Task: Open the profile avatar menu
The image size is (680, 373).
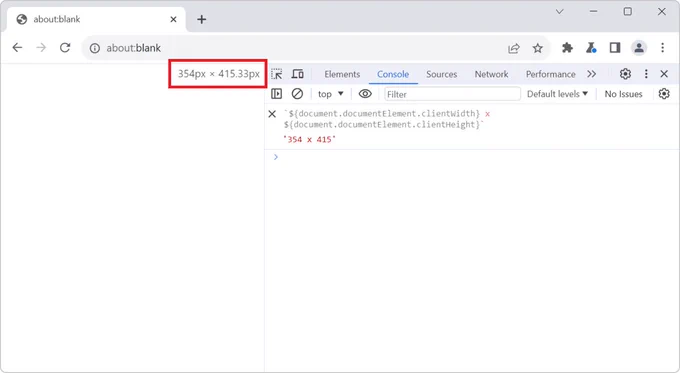Action: (639, 48)
